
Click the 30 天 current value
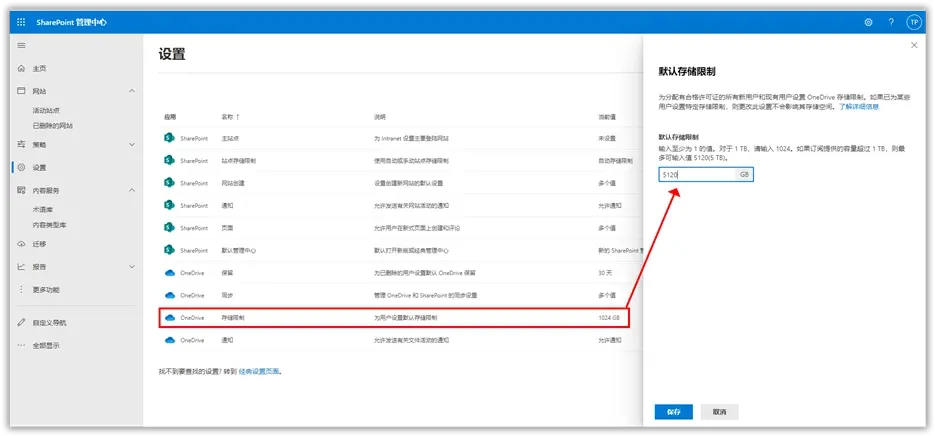coord(605,273)
